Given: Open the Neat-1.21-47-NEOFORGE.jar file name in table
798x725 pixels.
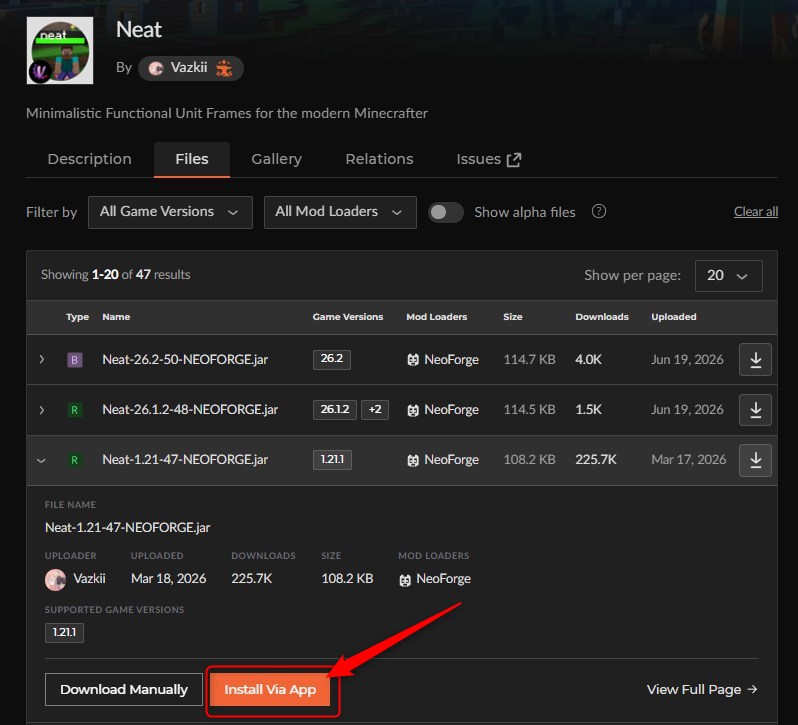Looking at the screenshot, I should (185, 459).
